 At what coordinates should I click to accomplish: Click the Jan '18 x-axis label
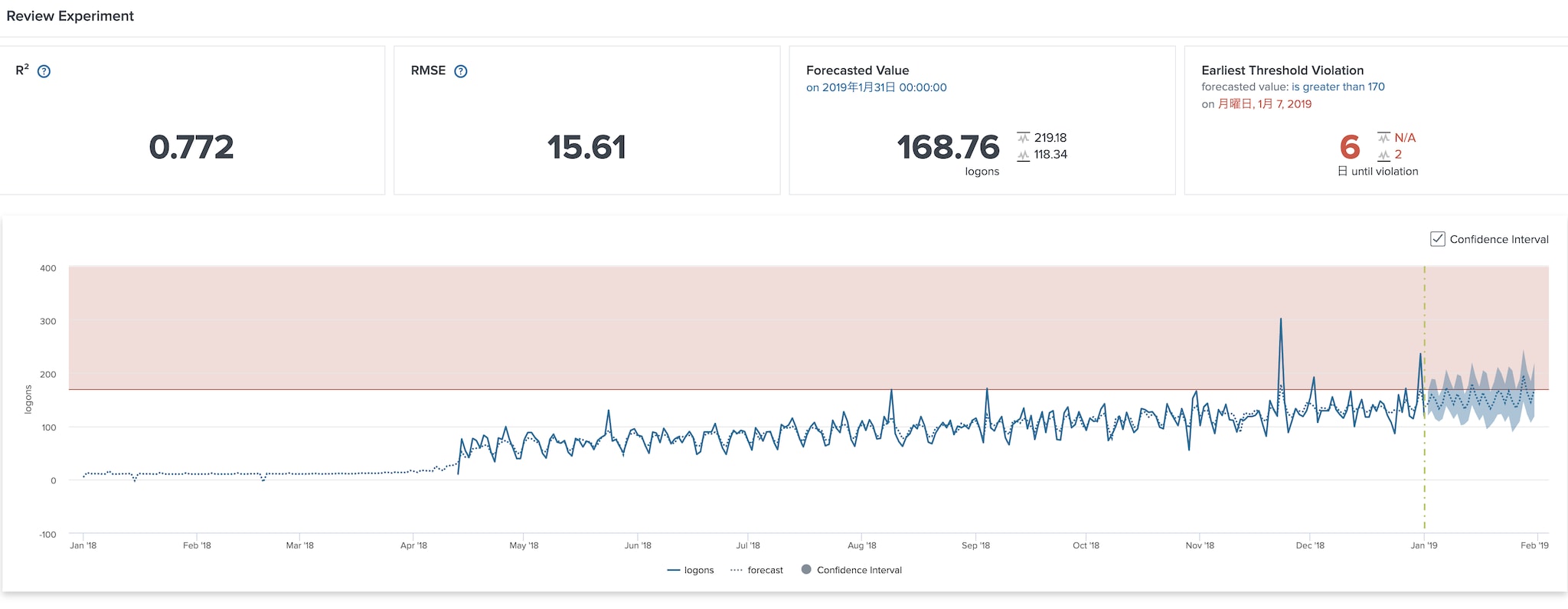(83, 545)
